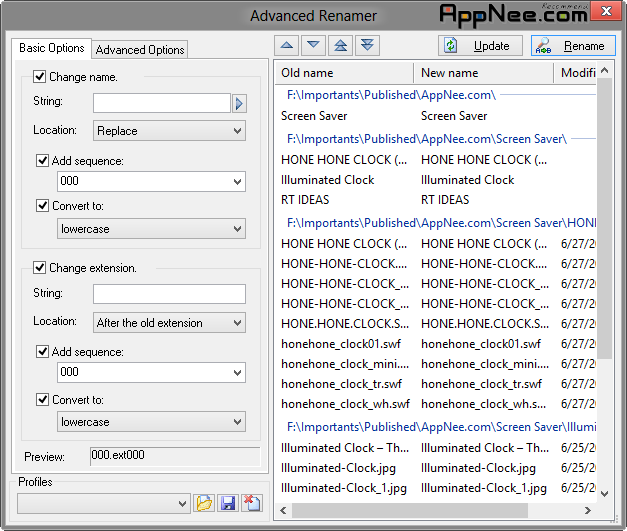Move selected item to the top
The image size is (627, 531).
[x=340, y=45]
